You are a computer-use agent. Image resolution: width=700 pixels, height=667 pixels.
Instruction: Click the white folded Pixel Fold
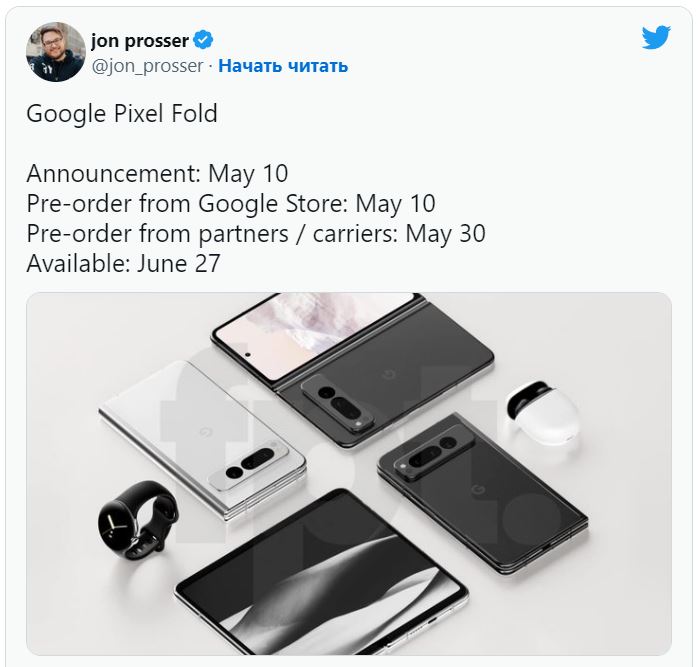pos(203,440)
